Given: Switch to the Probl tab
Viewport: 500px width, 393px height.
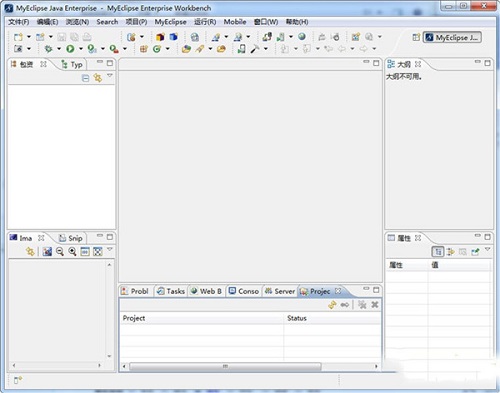Looking at the screenshot, I should pos(135,291).
